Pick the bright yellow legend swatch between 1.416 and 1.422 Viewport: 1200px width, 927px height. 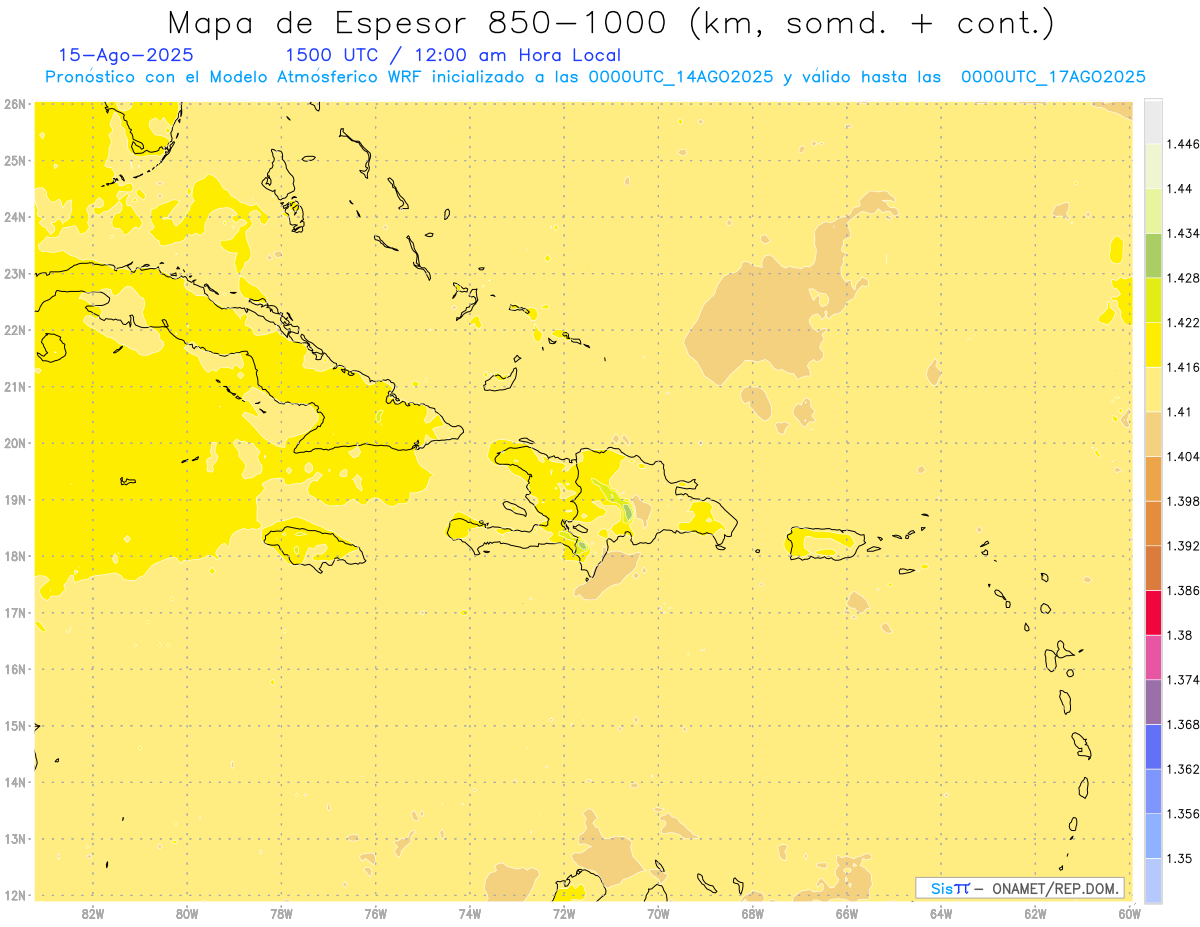point(1153,344)
